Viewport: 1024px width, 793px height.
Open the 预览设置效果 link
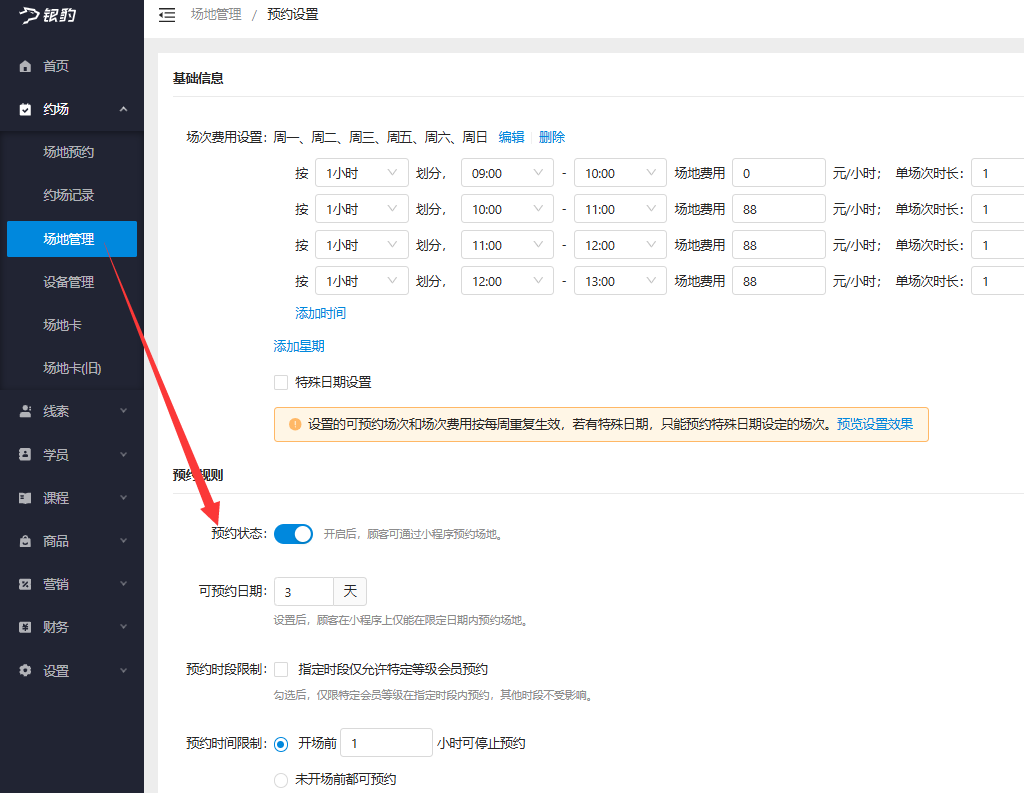874,424
